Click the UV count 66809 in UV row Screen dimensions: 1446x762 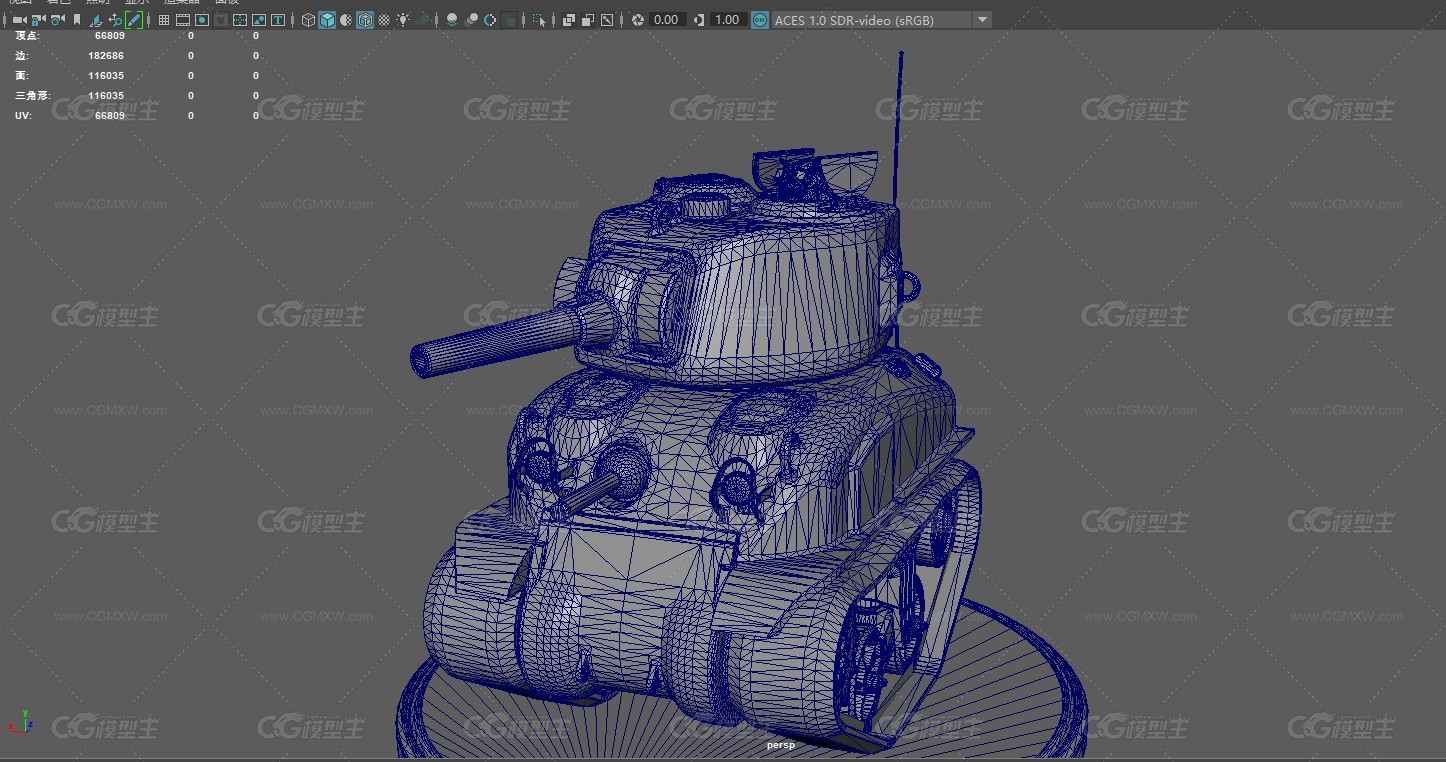pos(110,116)
